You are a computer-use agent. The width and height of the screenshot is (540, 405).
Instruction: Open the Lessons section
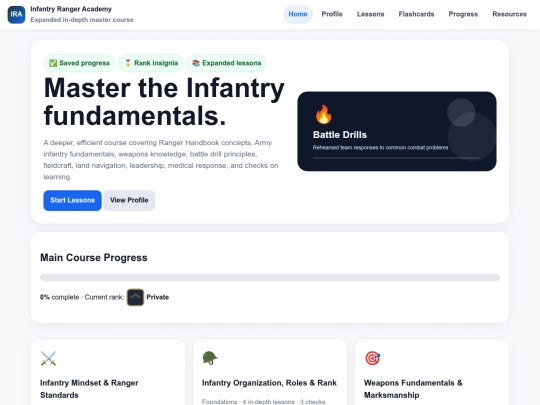coord(371,14)
